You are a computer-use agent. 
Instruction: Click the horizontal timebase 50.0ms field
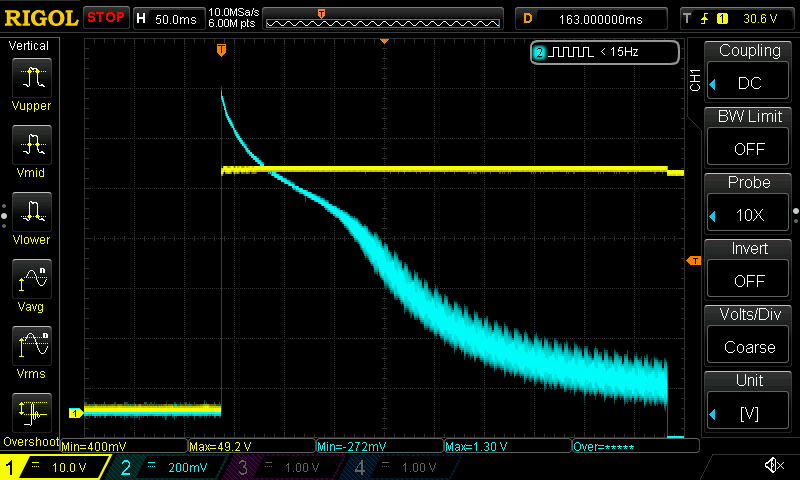[169, 19]
